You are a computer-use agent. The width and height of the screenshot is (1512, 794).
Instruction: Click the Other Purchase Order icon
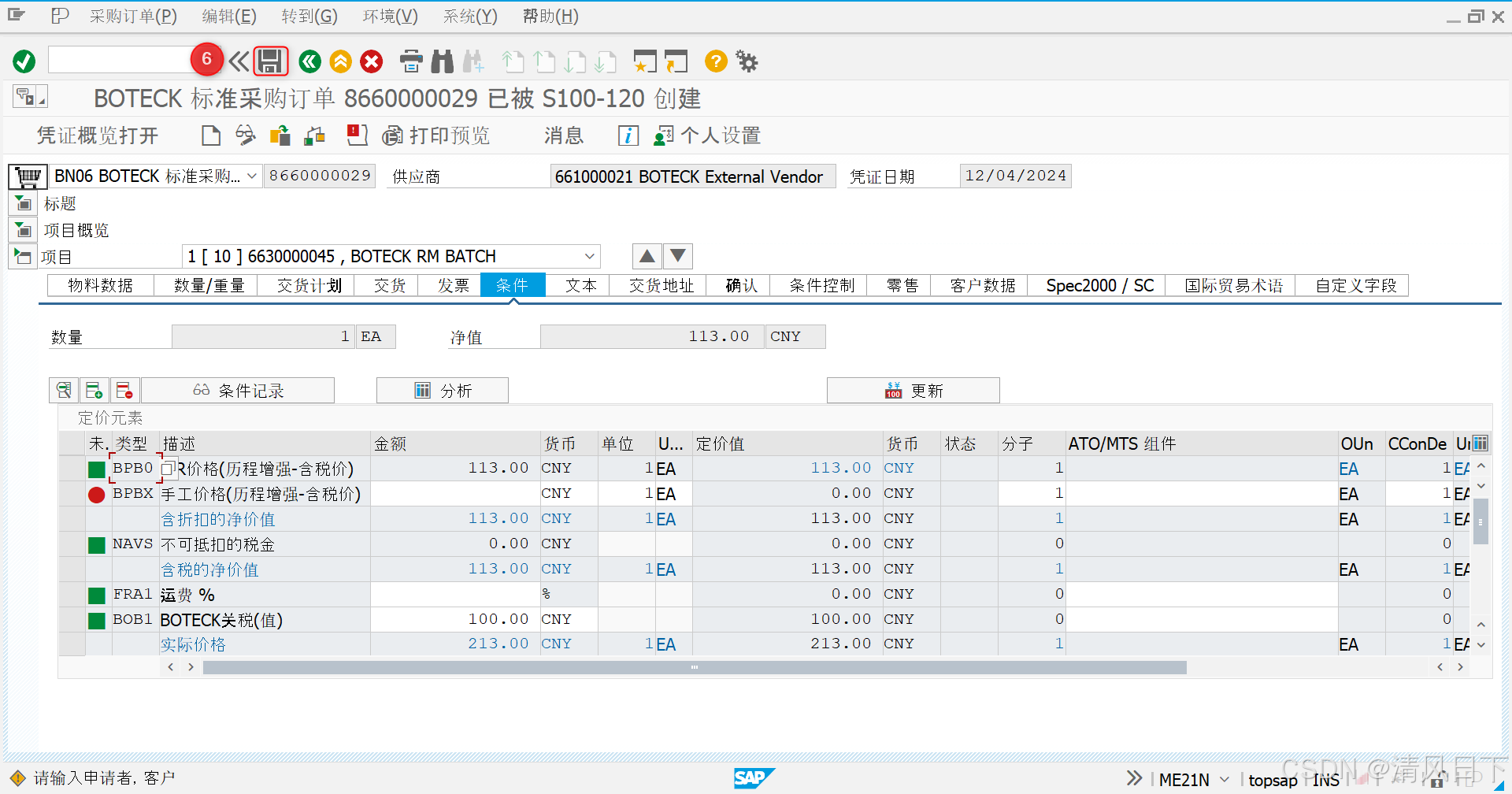[x=280, y=135]
